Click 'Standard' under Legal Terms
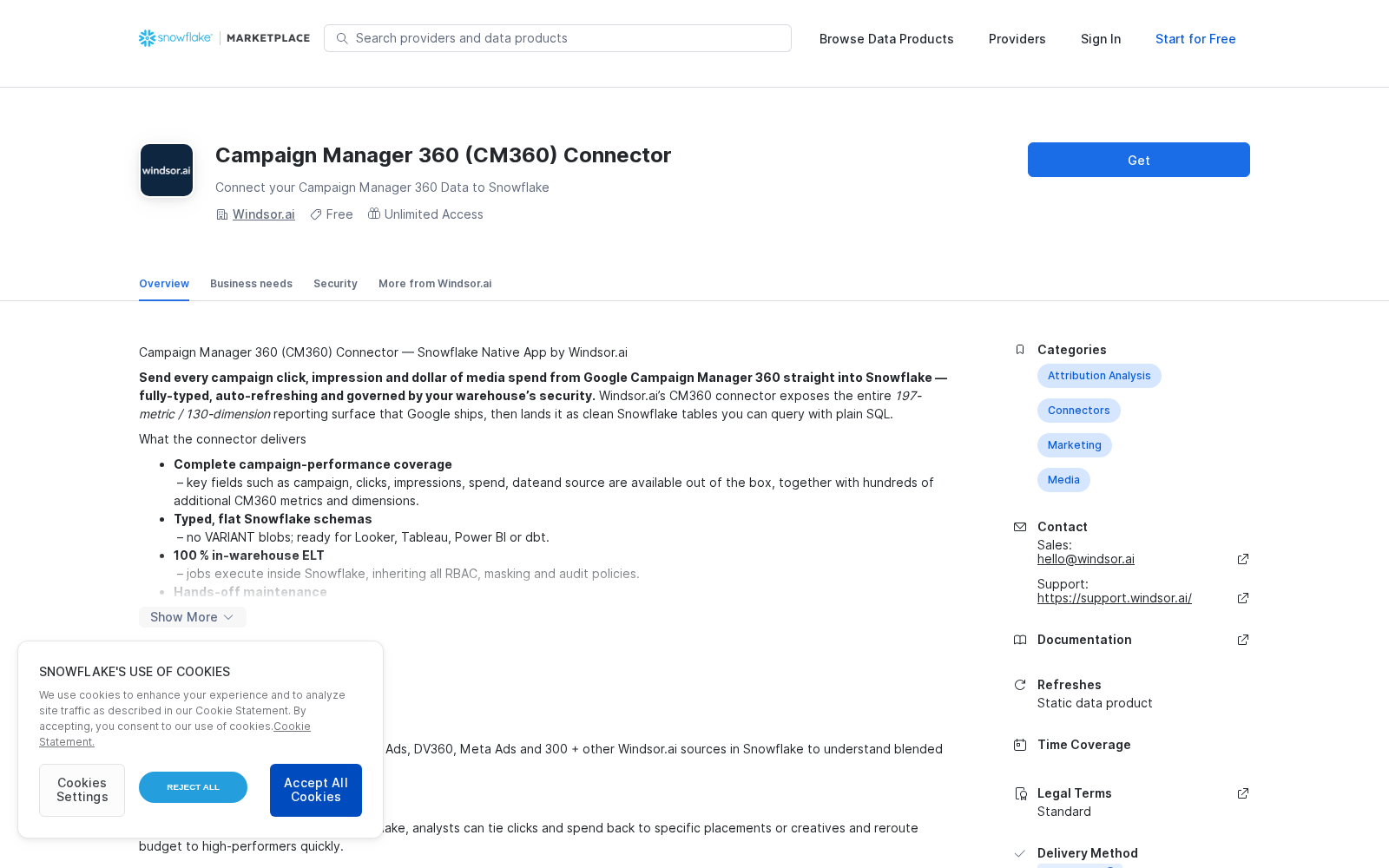The image size is (1389, 868). 1064,812
